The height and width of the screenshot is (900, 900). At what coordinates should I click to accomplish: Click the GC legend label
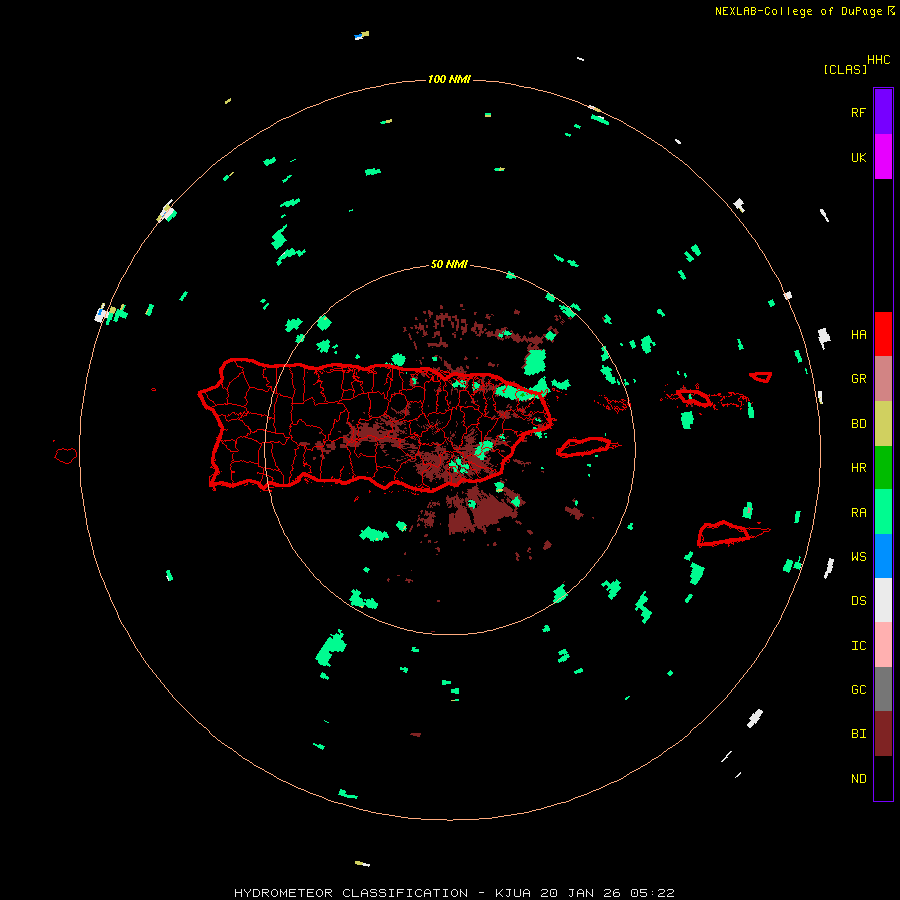tap(859, 690)
